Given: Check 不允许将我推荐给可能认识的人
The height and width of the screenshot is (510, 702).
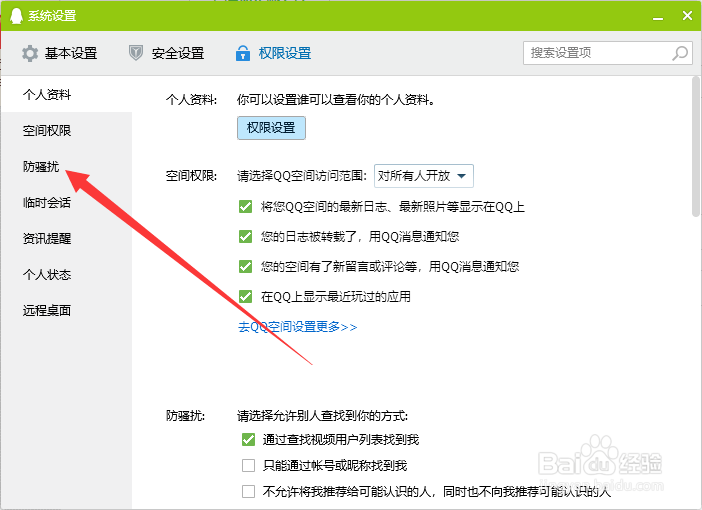Looking at the screenshot, I should click(x=248, y=492).
